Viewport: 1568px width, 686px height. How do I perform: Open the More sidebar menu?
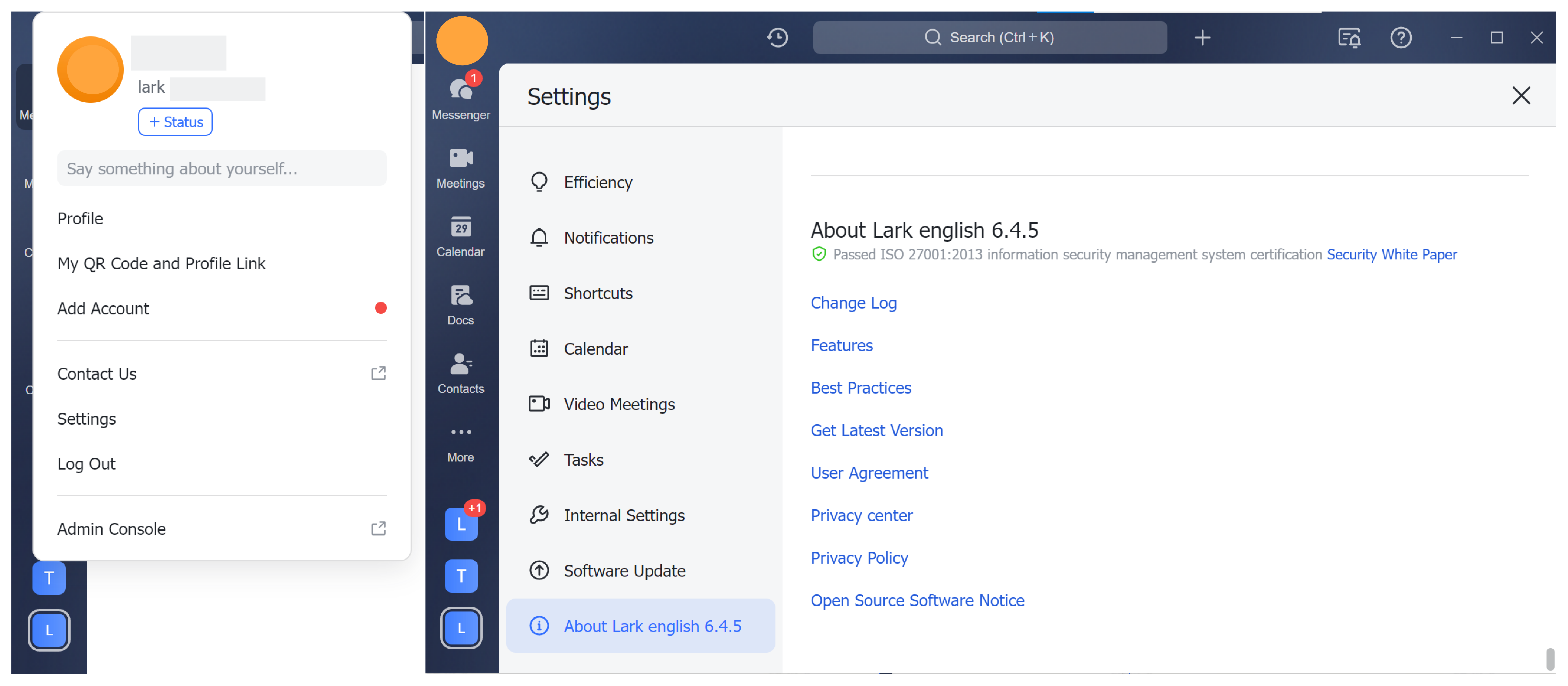461,440
